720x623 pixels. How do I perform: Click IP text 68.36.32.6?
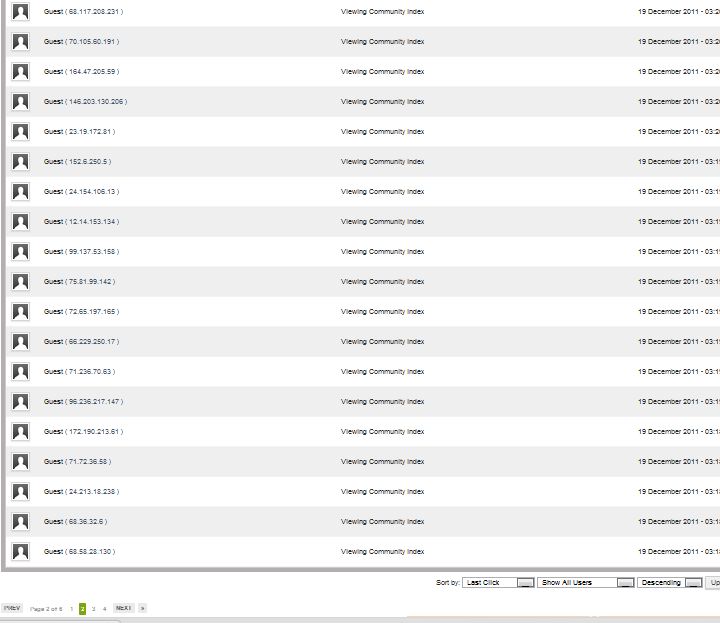(86, 522)
